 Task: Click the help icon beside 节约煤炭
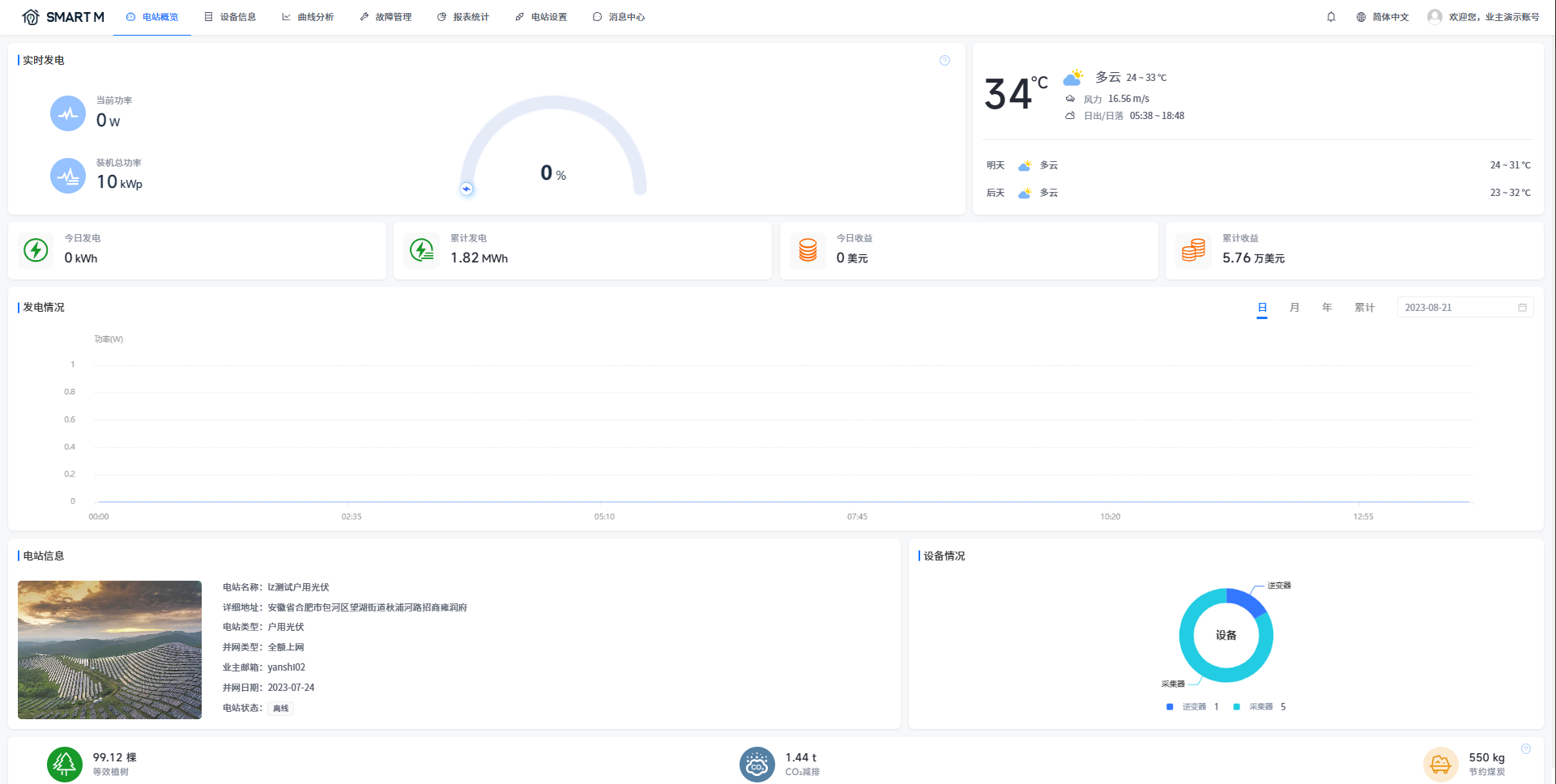click(1526, 749)
